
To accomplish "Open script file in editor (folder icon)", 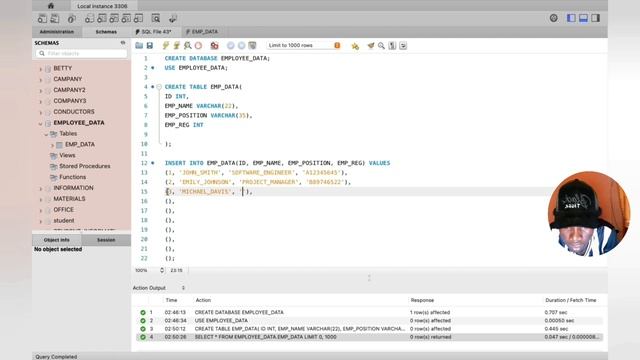I will coord(139,45).
